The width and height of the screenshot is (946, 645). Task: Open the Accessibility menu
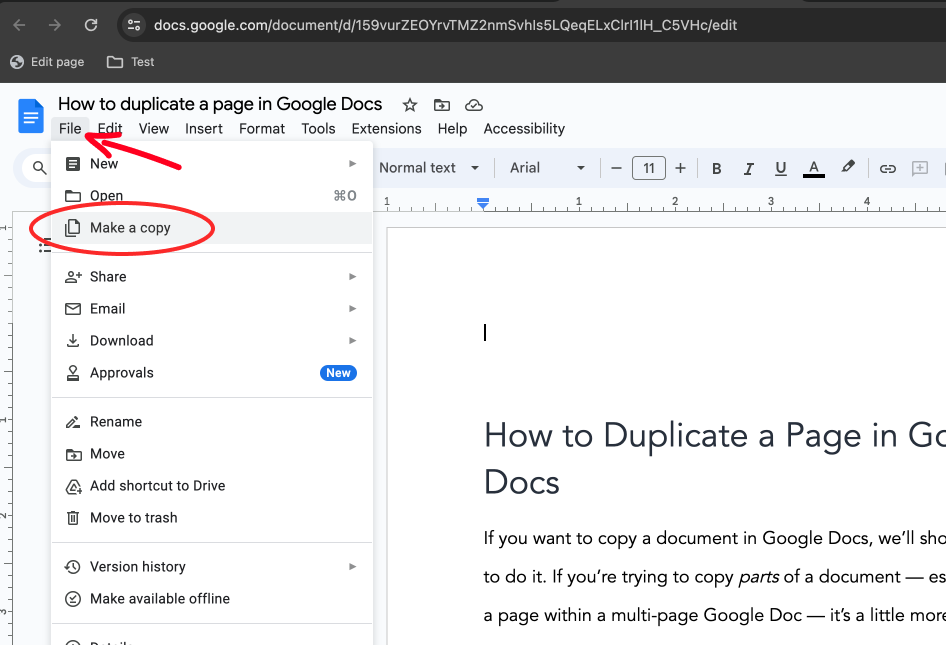coord(524,129)
